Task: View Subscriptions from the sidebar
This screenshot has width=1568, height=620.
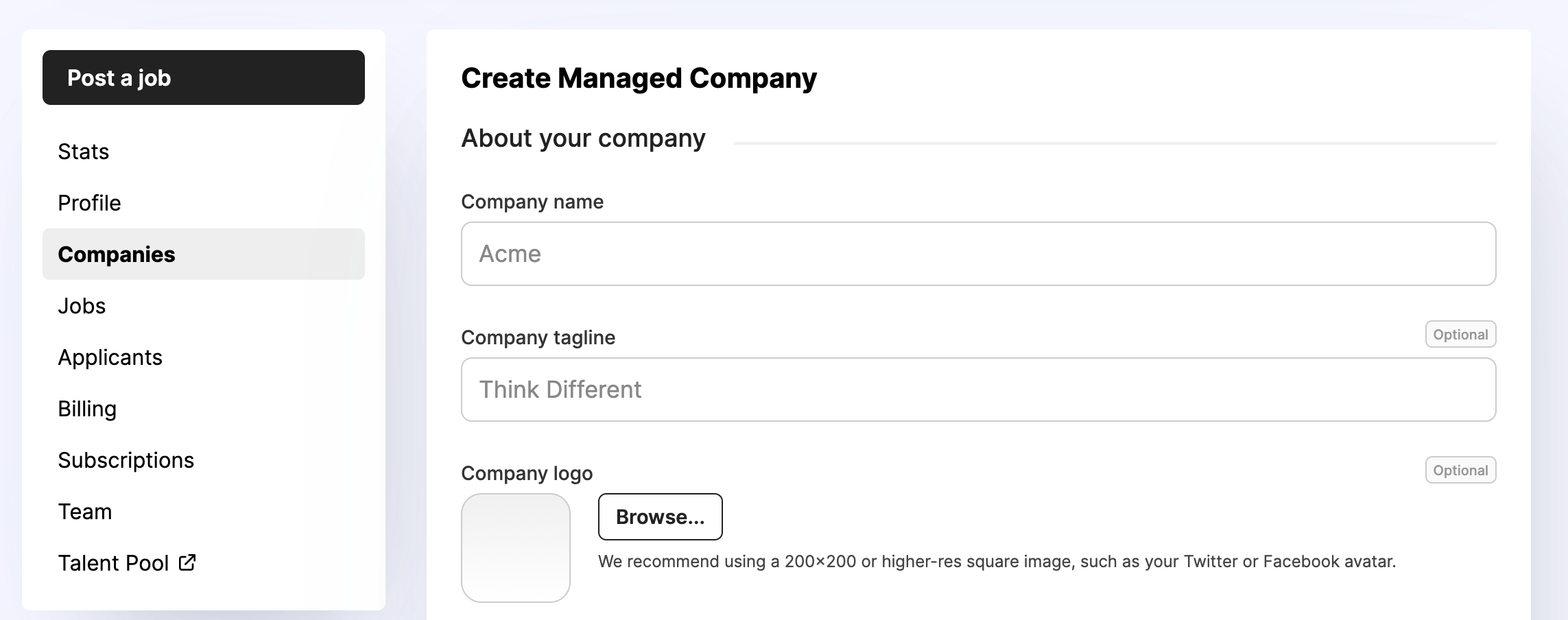Action: 126,460
